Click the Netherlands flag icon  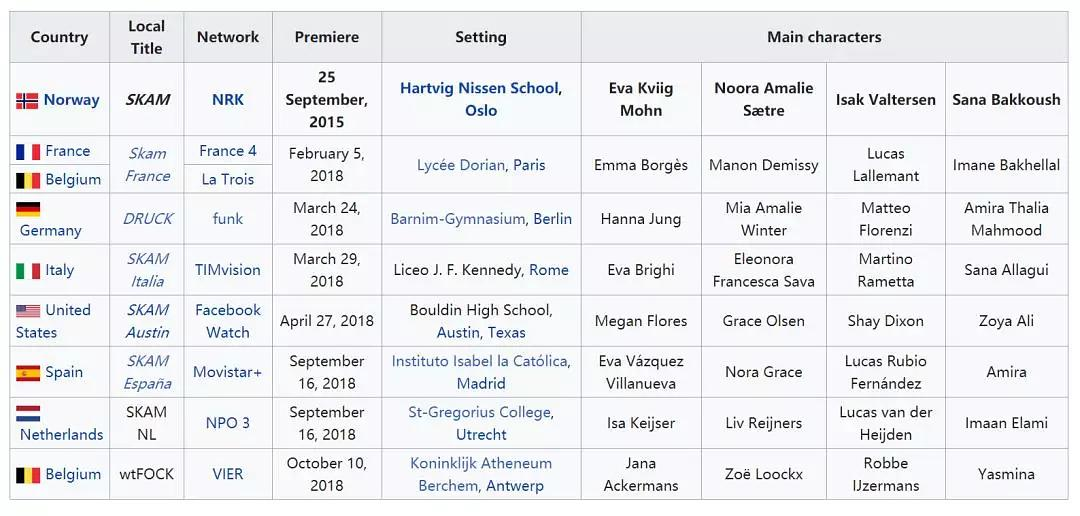pyautogui.click(x=27, y=413)
